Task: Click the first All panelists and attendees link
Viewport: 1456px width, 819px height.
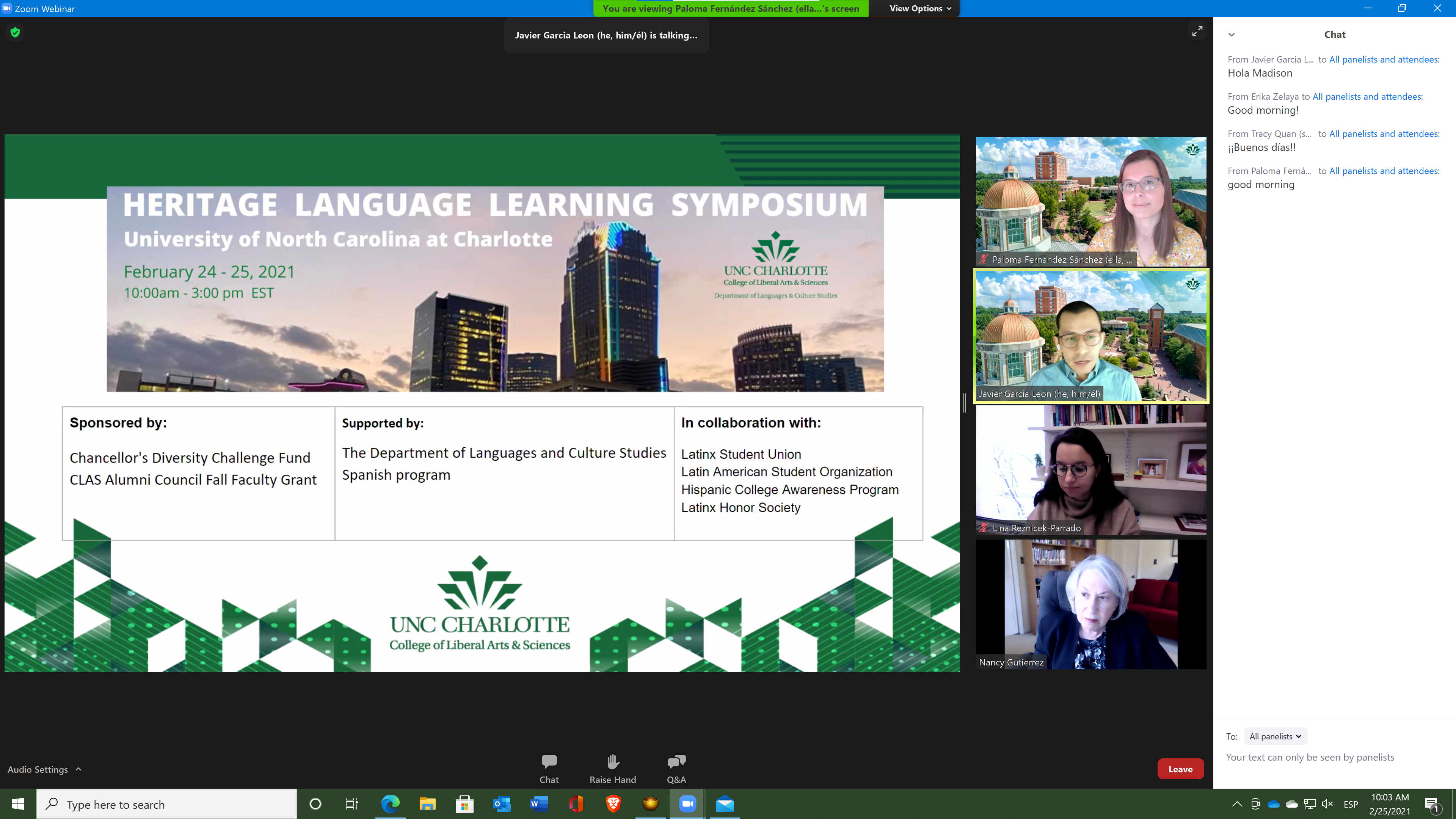Action: pos(1384,60)
